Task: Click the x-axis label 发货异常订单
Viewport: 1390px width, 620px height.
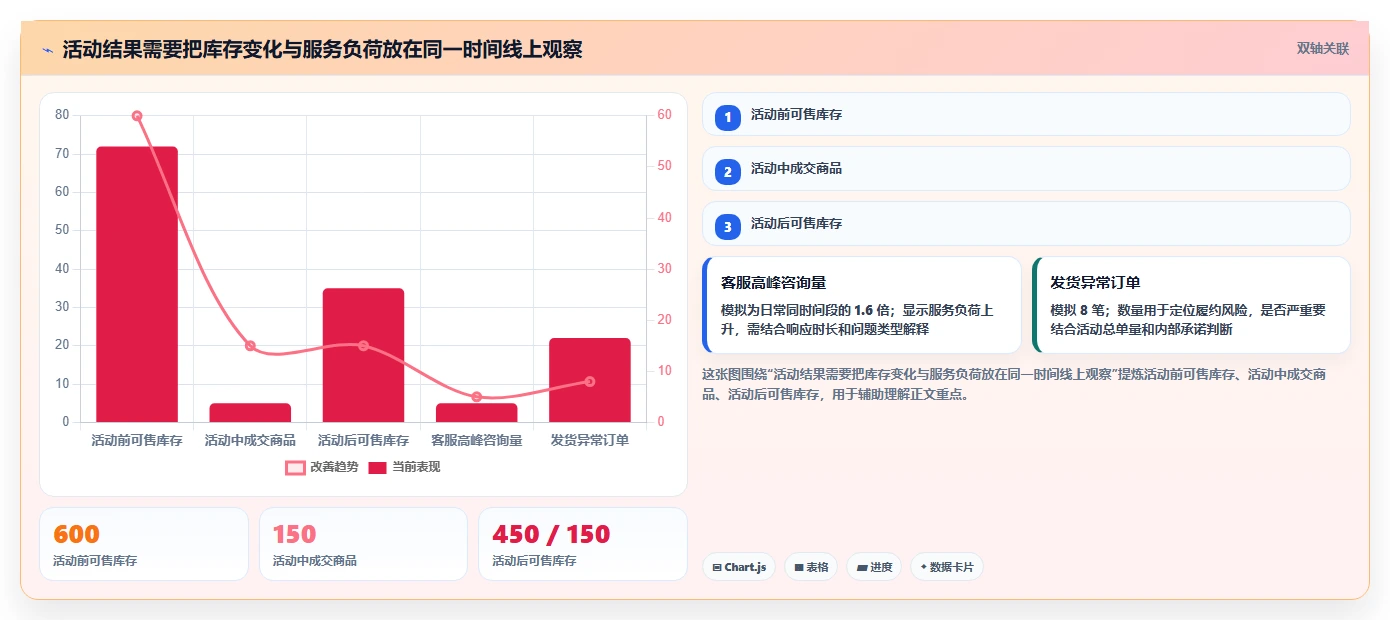Action: click(x=590, y=440)
